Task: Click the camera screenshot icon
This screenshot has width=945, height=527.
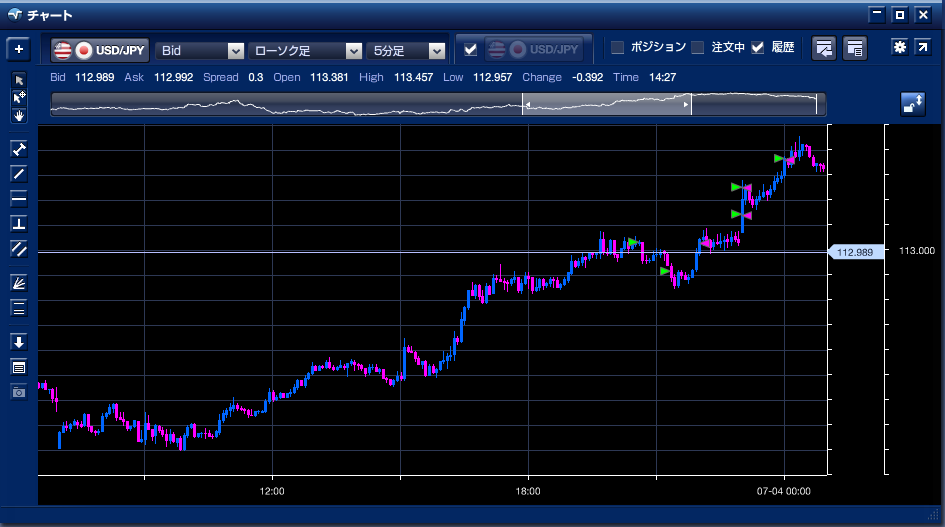Action: tap(19, 393)
